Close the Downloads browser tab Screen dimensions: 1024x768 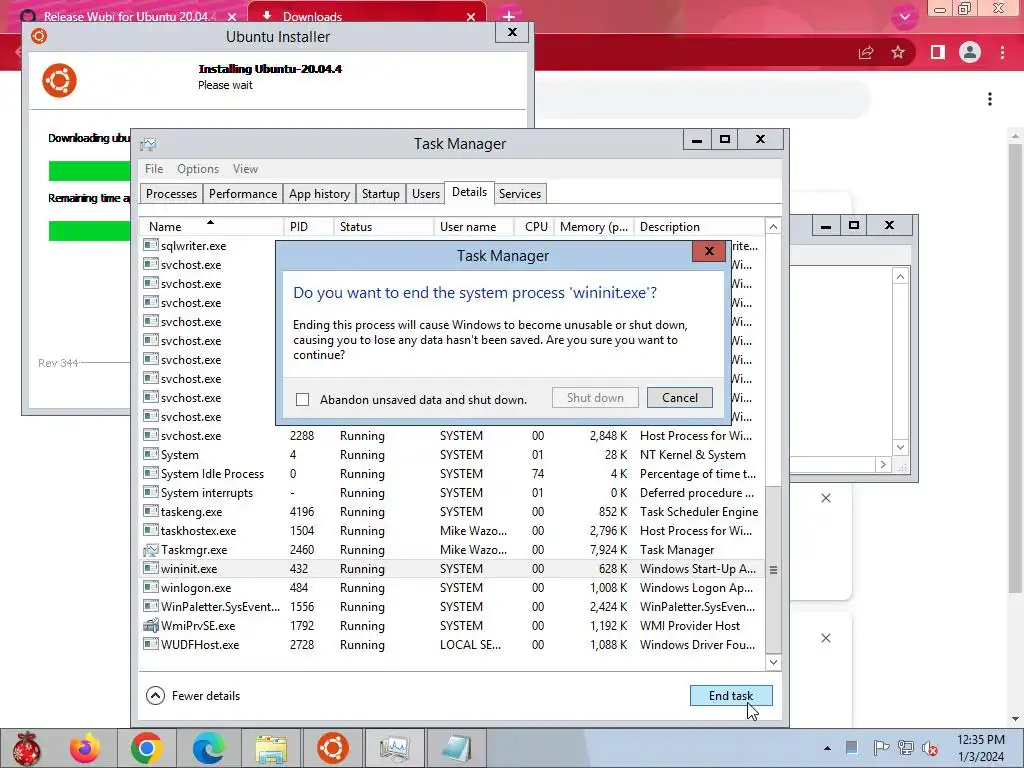[471, 17]
